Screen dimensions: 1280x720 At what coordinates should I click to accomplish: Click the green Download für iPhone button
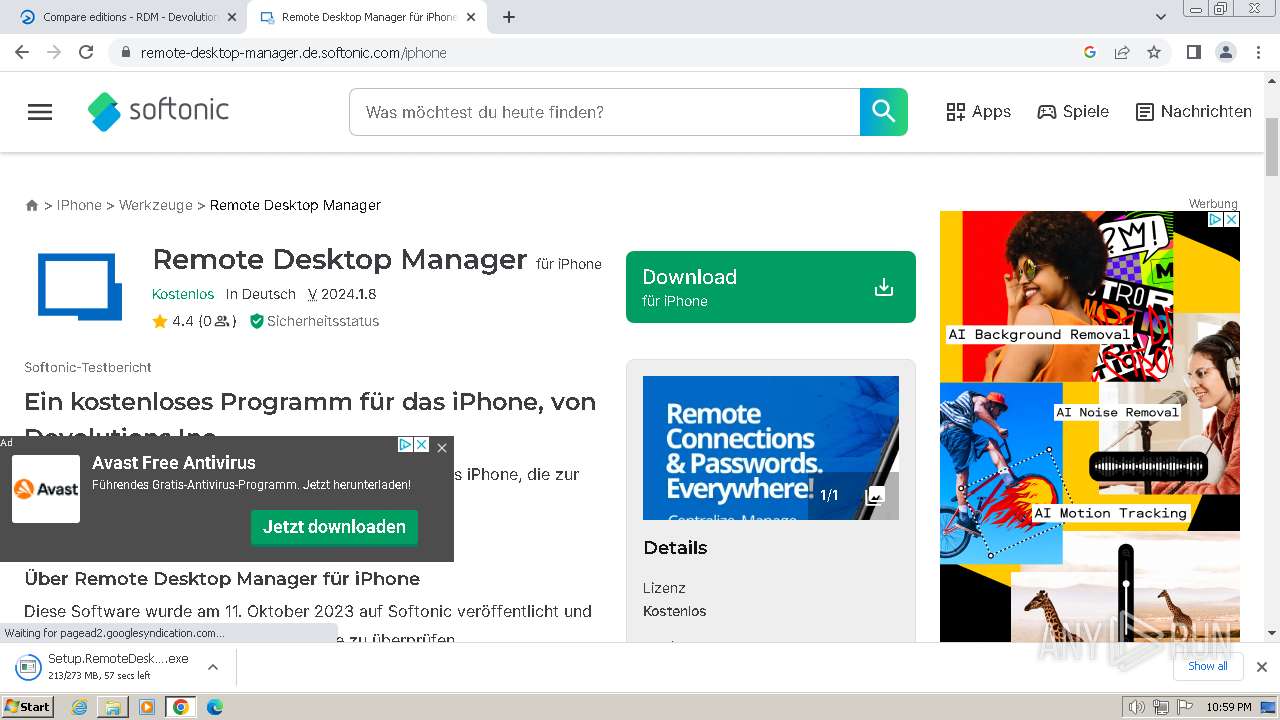coord(770,287)
